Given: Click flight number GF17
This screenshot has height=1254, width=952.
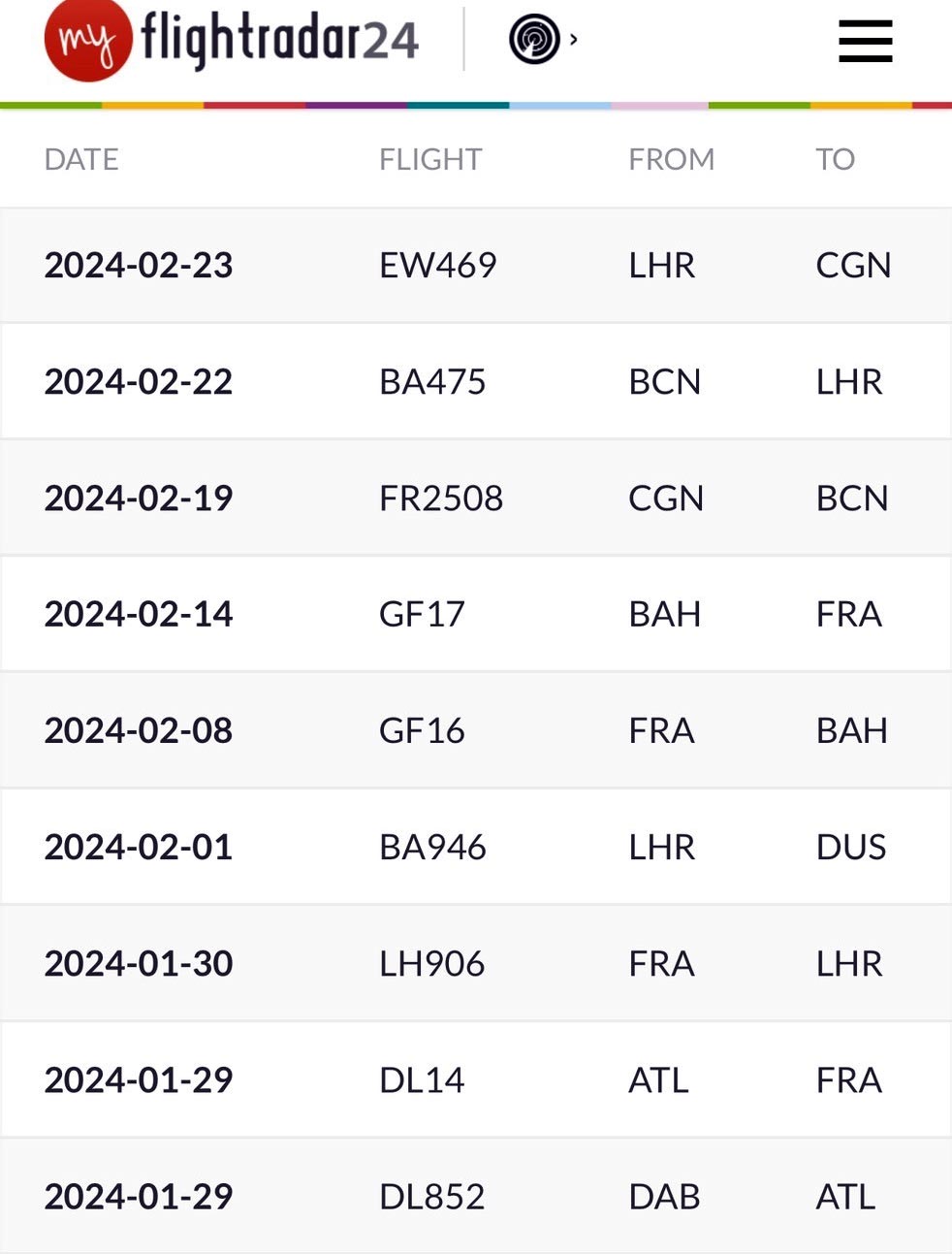Looking at the screenshot, I should 422,615.
